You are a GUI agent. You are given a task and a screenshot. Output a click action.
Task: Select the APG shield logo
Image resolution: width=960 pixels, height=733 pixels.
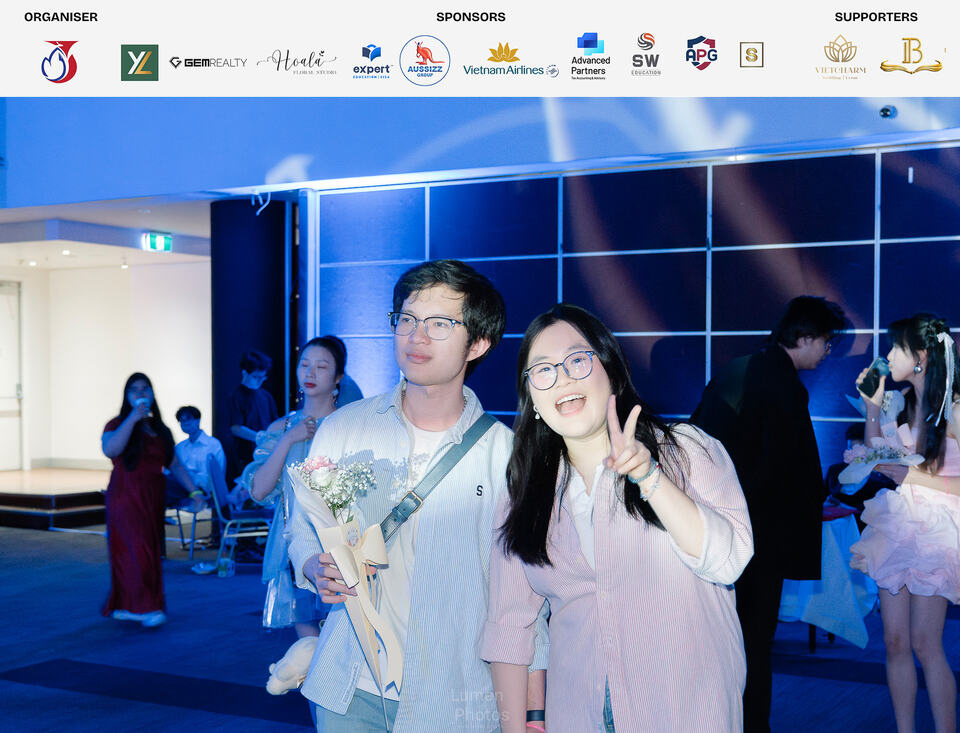[x=701, y=53]
